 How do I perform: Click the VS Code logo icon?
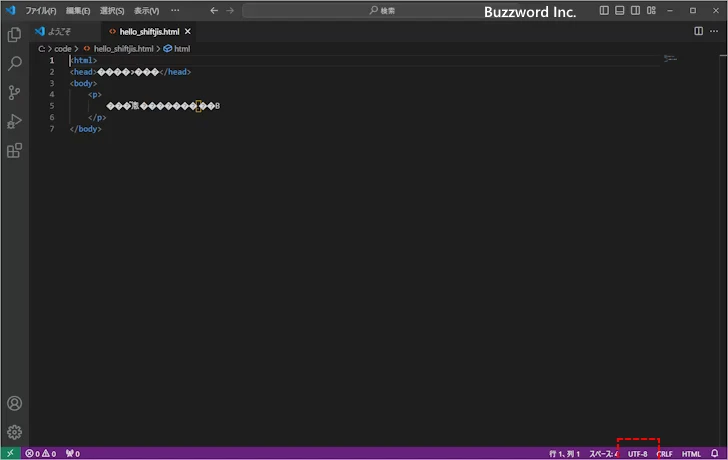[x=11, y=10]
